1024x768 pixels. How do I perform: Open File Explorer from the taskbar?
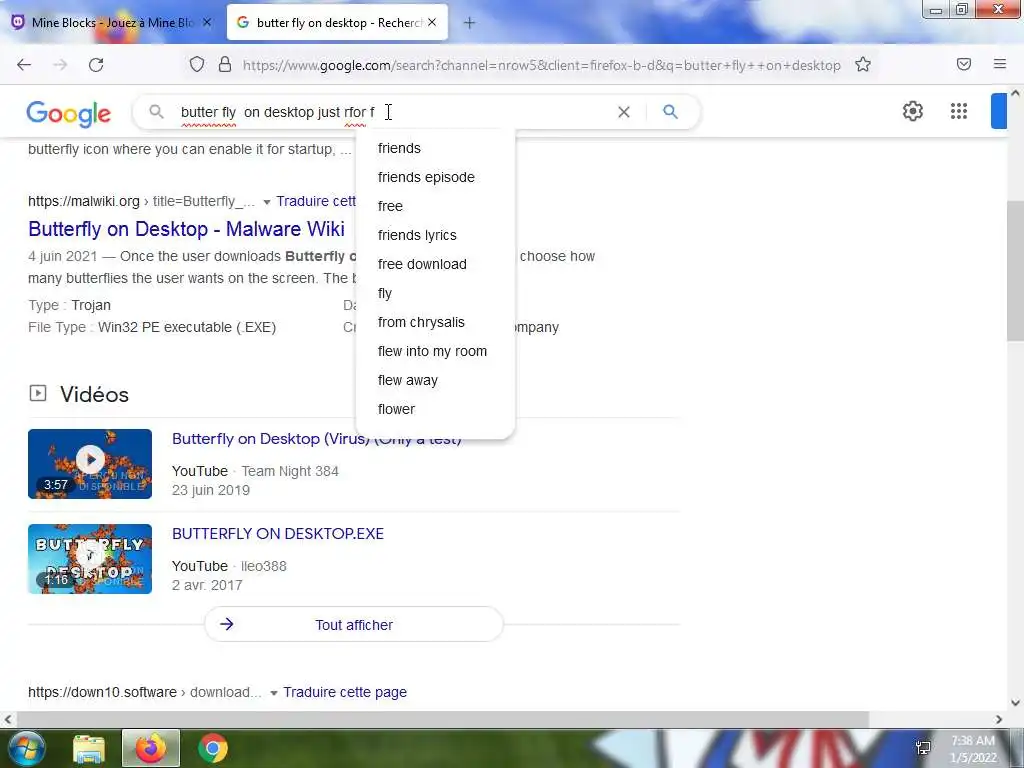pos(89,749)
